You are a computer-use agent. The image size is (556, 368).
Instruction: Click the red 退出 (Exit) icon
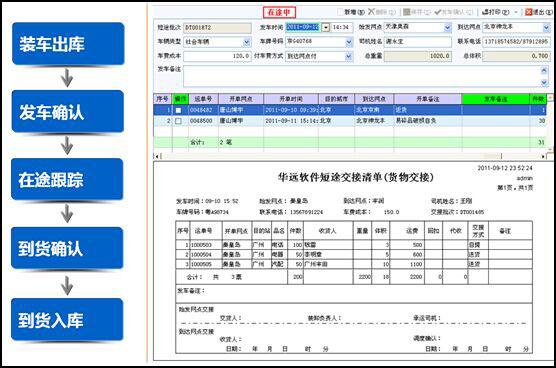528,12
